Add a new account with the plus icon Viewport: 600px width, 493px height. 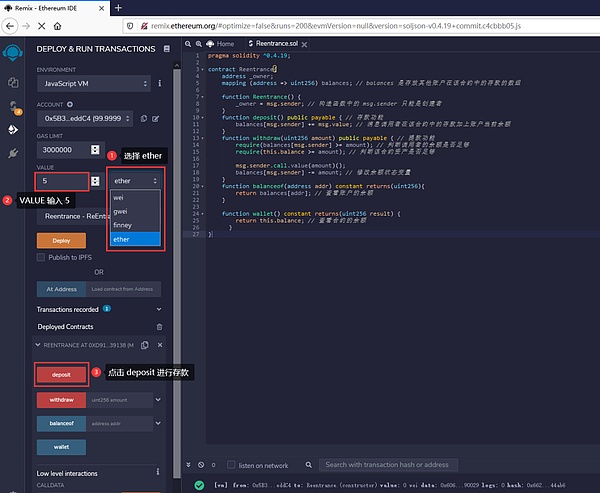70,104
